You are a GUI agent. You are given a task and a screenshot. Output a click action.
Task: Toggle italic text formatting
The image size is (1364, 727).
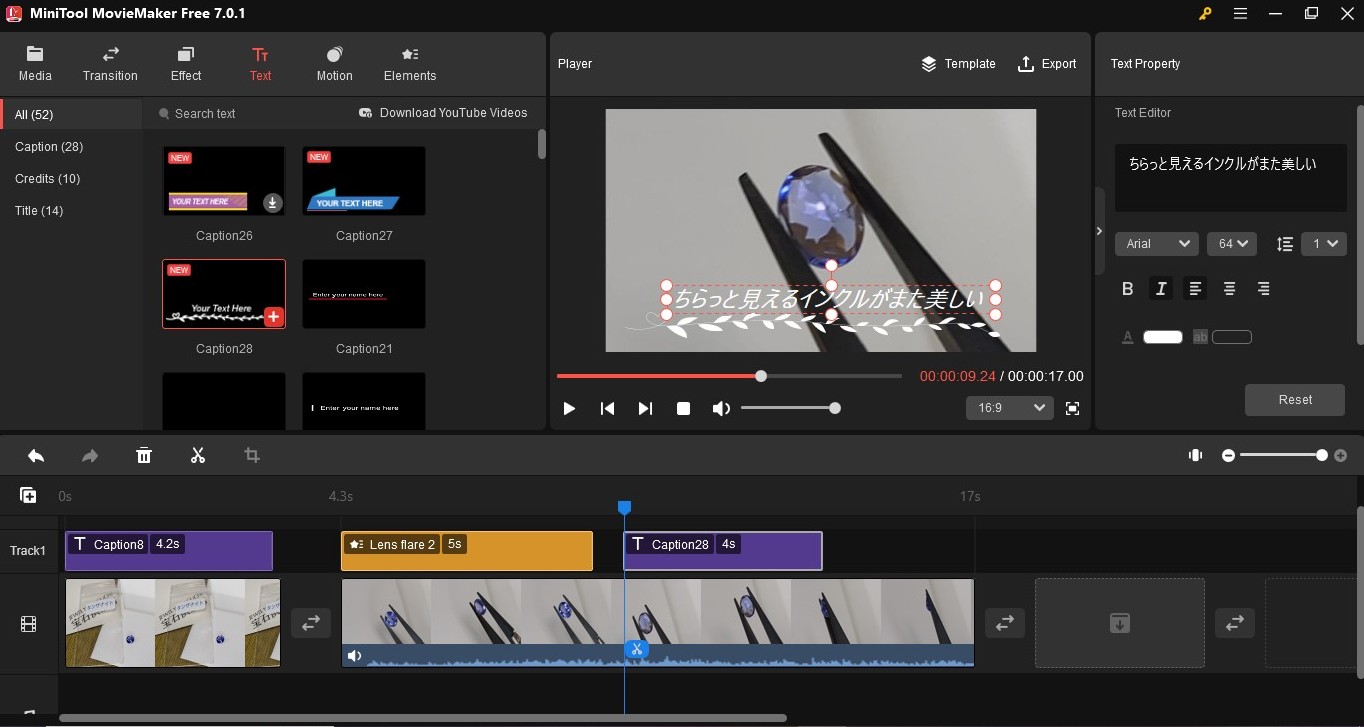pos(1161,289)
